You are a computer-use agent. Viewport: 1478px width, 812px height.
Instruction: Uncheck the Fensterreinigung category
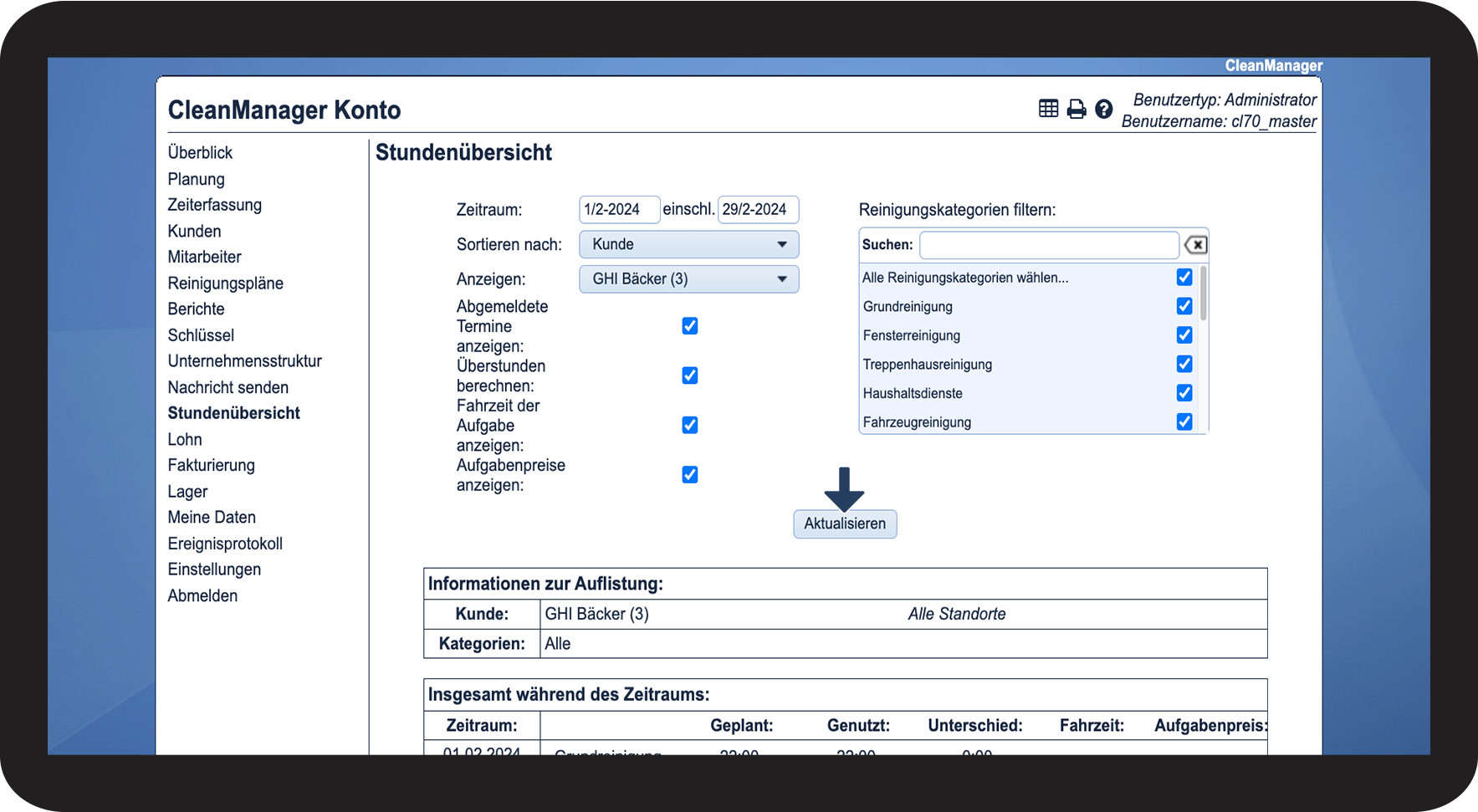1184,335
